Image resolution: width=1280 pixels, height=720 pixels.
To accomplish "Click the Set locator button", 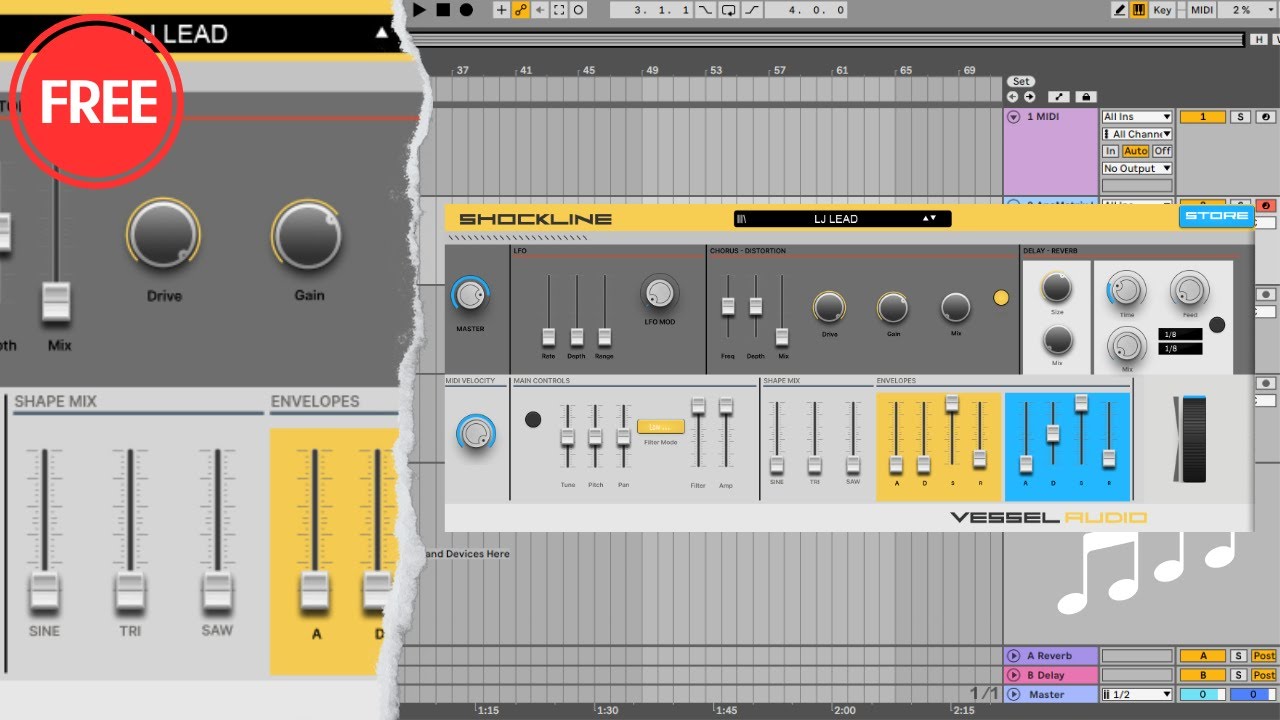I will pyautogui.click(x=1020, y=82).
